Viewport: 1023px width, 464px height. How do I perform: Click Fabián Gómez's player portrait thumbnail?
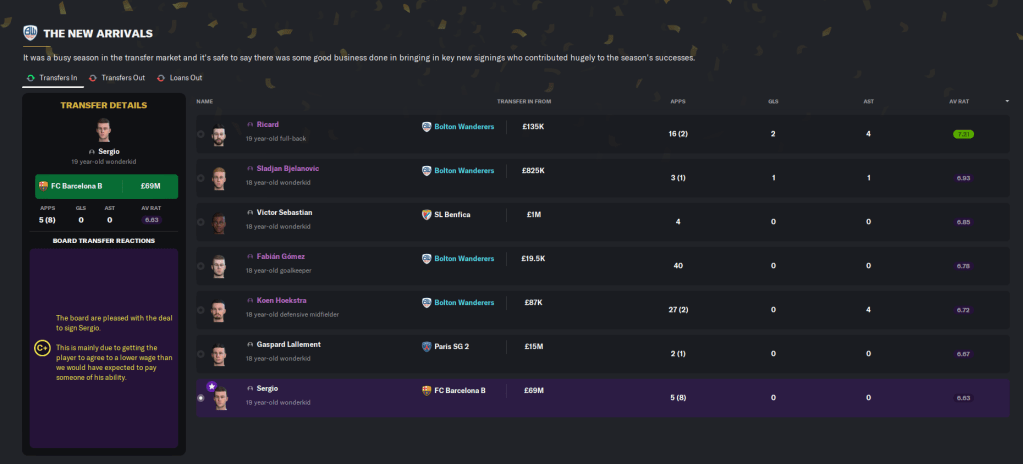click(220, 265)
